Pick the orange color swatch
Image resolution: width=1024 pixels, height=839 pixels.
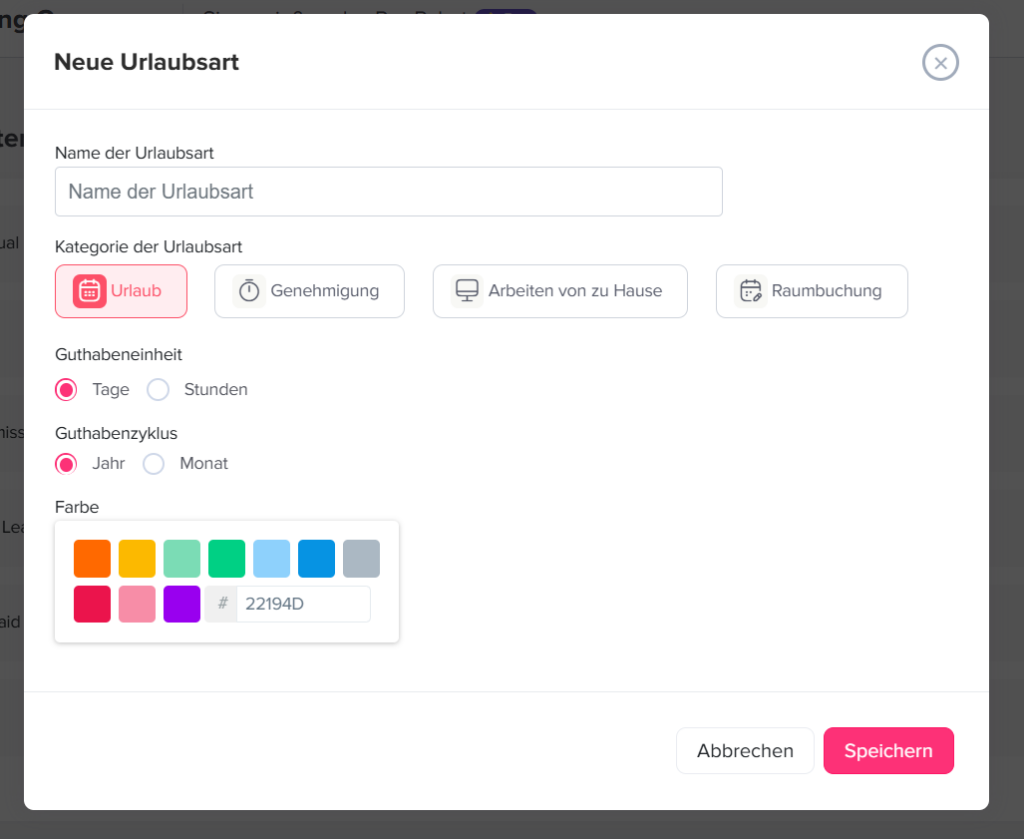92,559
